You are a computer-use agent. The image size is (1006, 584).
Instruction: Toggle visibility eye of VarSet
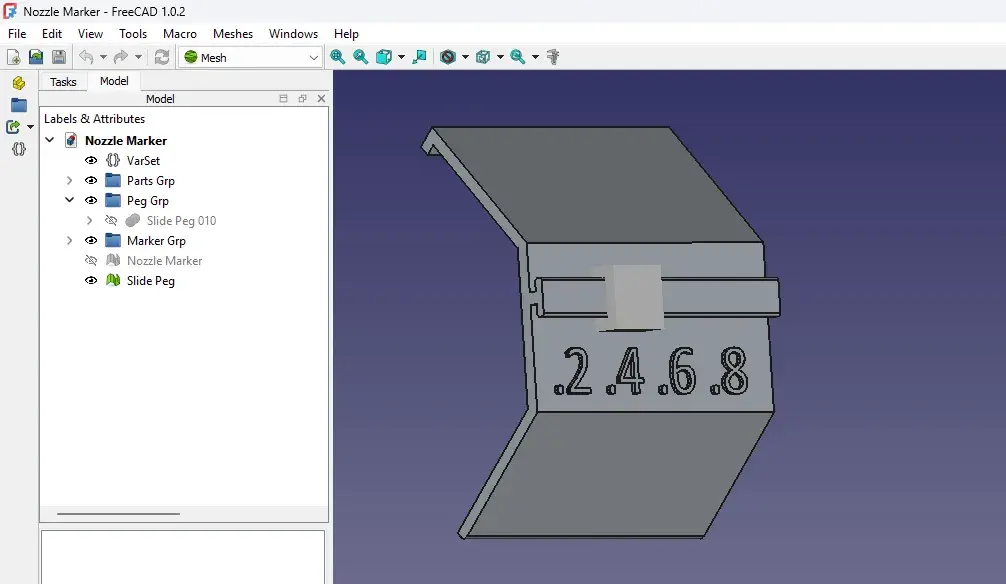(91, 160)
